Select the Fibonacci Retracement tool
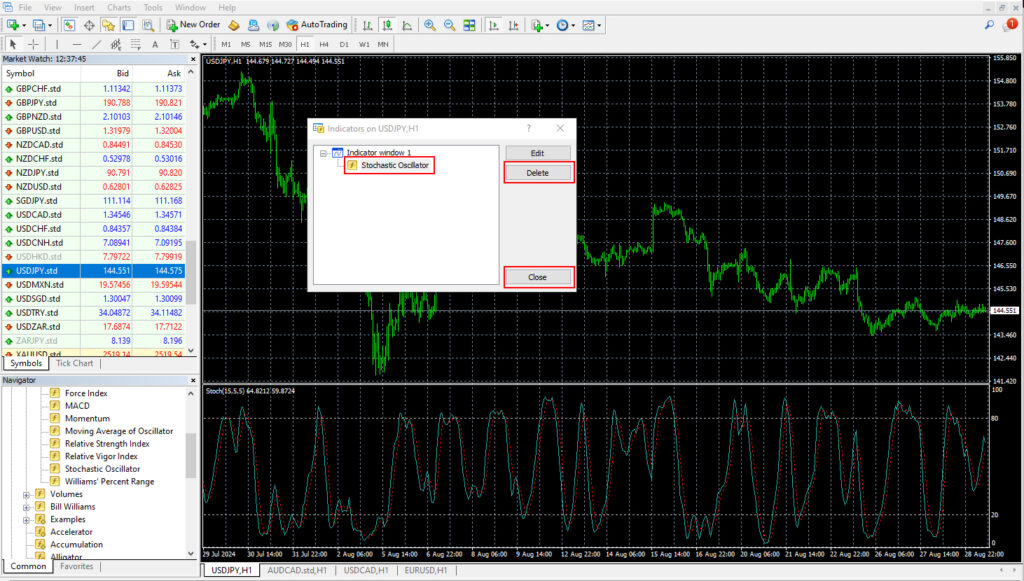Viewport: 1024px width, 581px height. pyautogui.click(x=135, y=44)
